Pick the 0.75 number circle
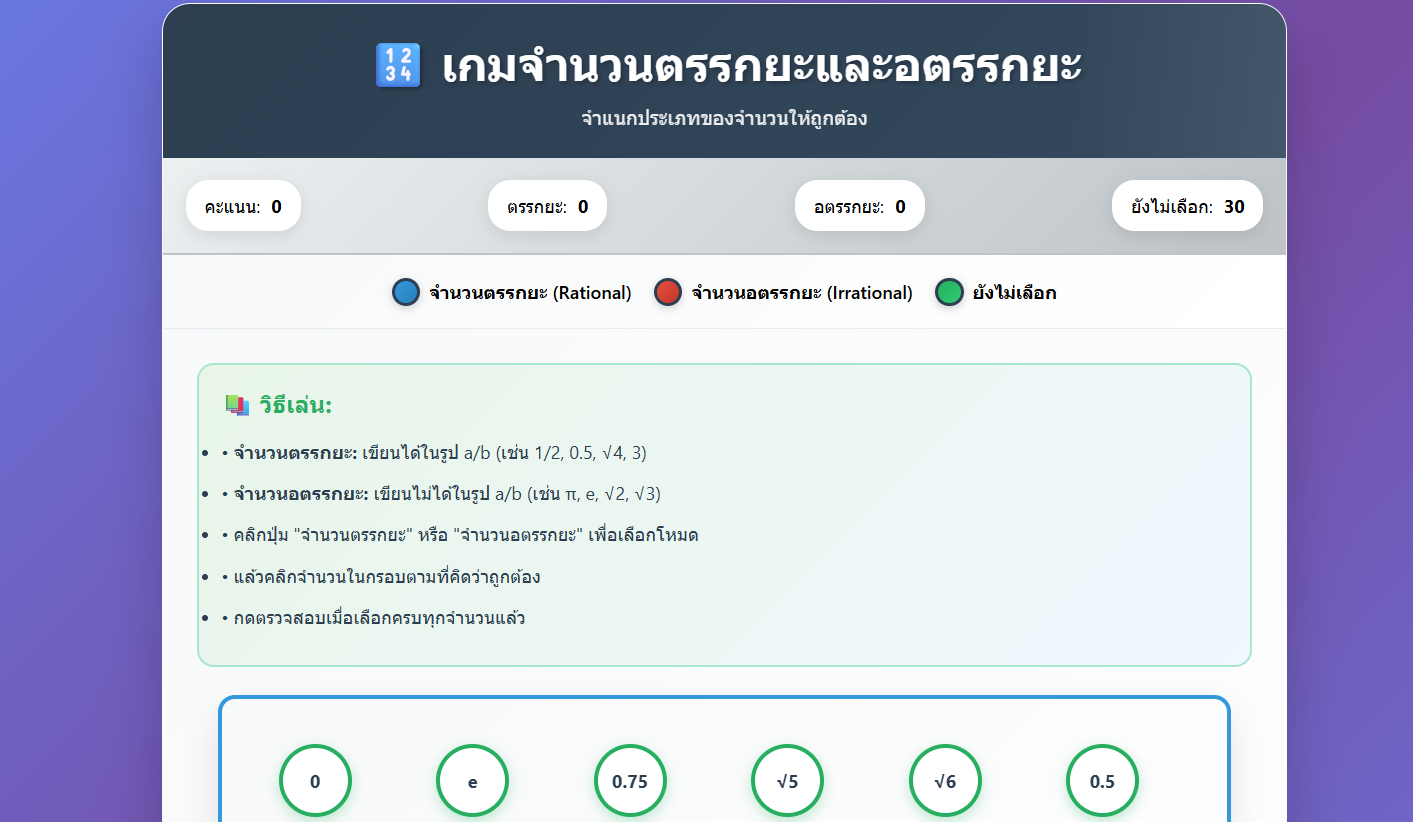 coord(630,781)
